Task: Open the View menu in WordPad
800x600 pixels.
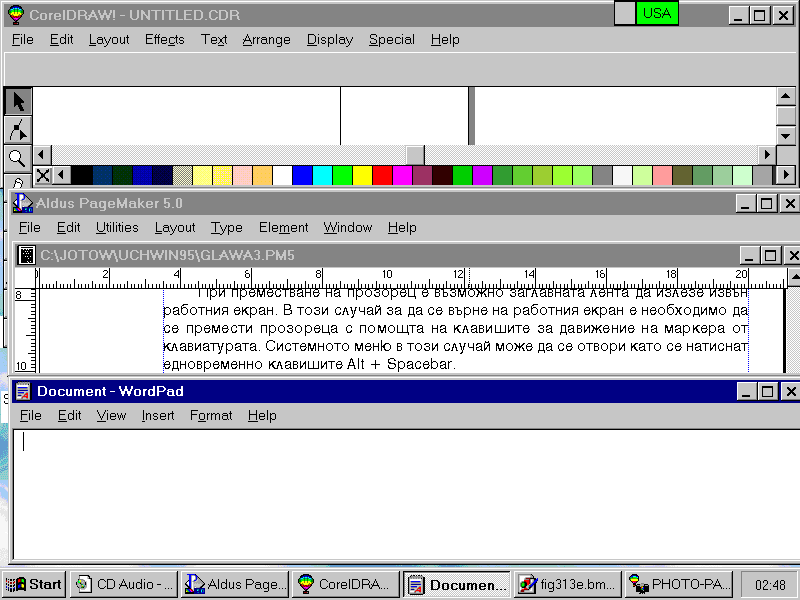Action: click(x=111, y=416)
